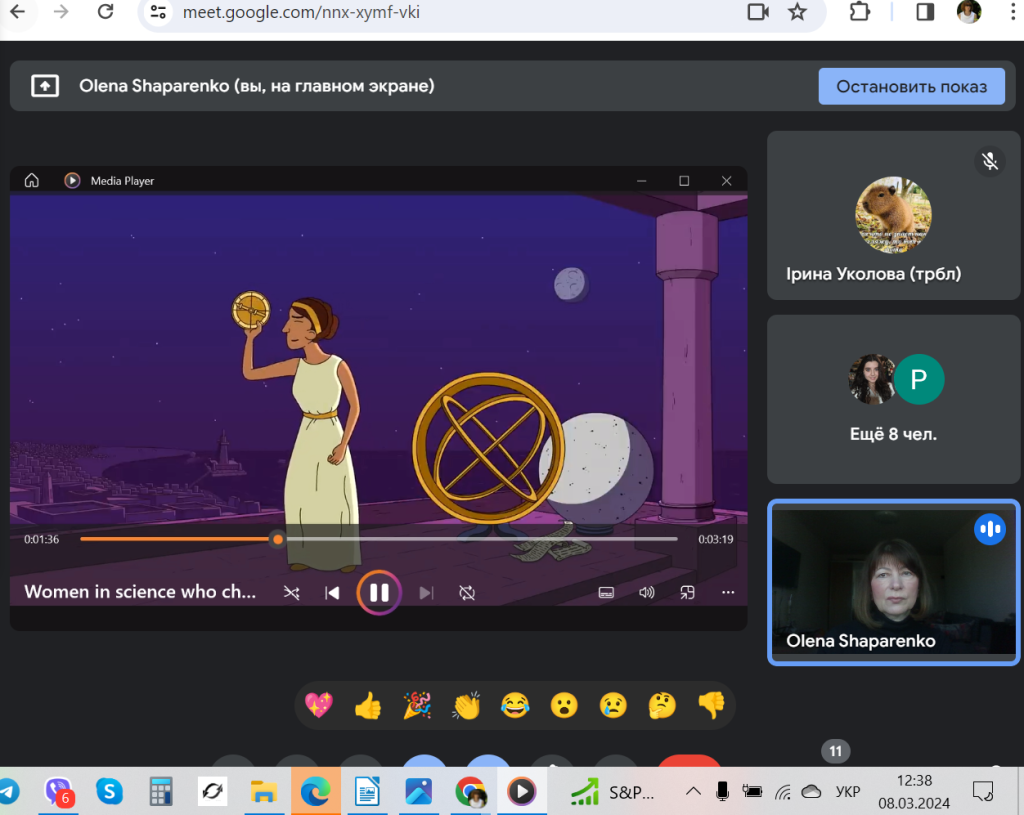Open Media Player more options menu
Image resolution: width=1024 pixels, height=815 pixels.
(x=728, y=592)
